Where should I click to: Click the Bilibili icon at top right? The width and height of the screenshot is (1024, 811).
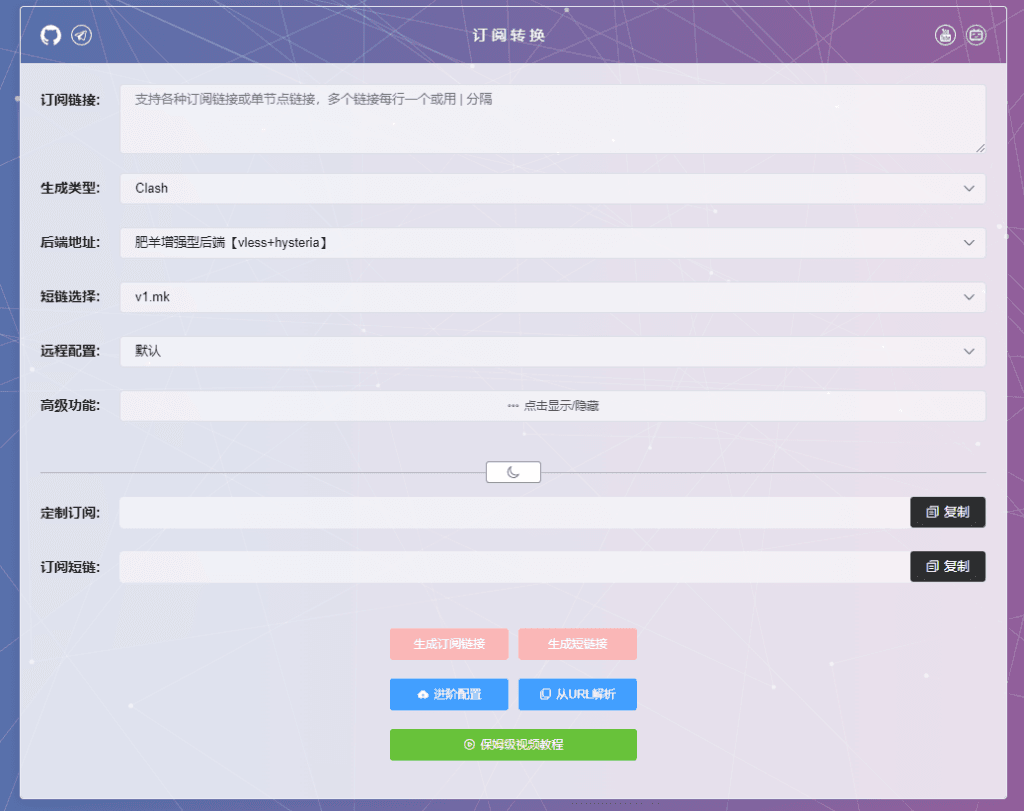976,36
